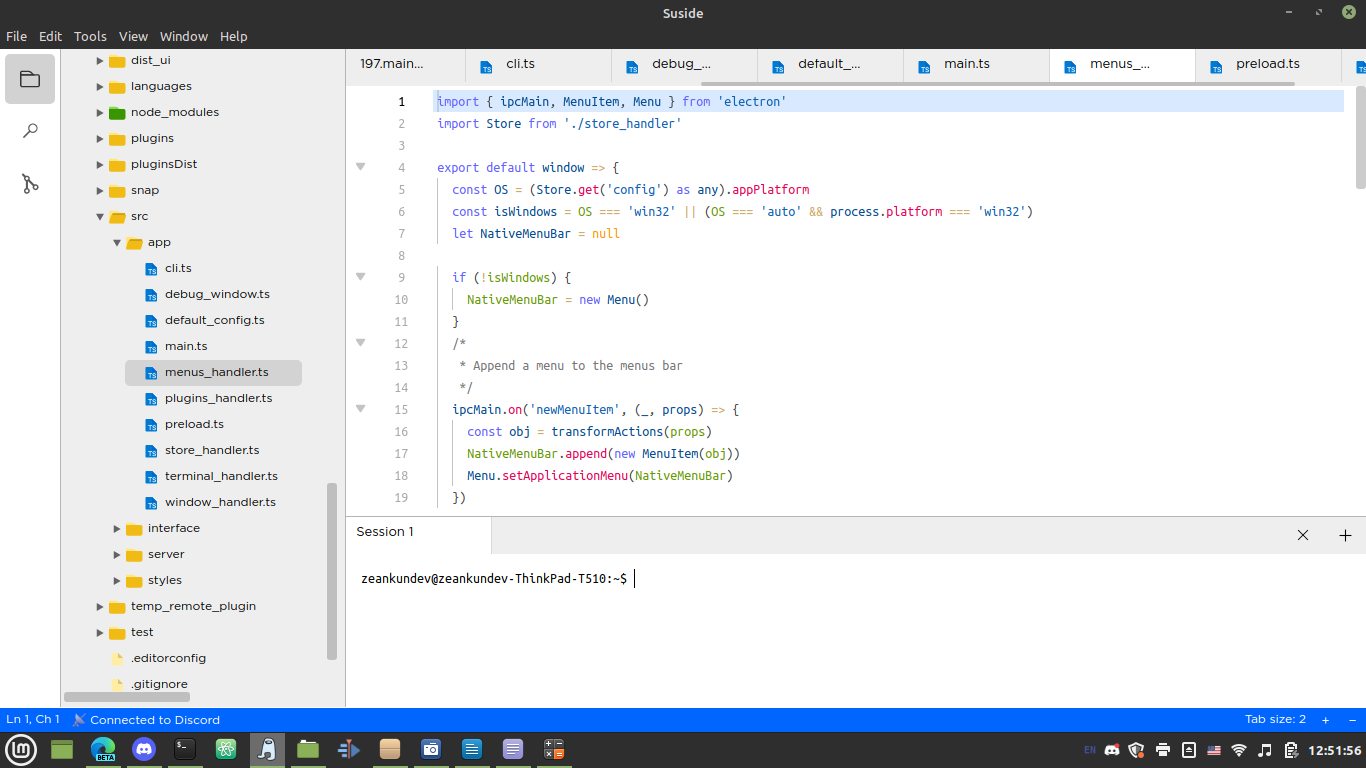
Task: Click the Connected to Discord label
Action: click(155, 719)
